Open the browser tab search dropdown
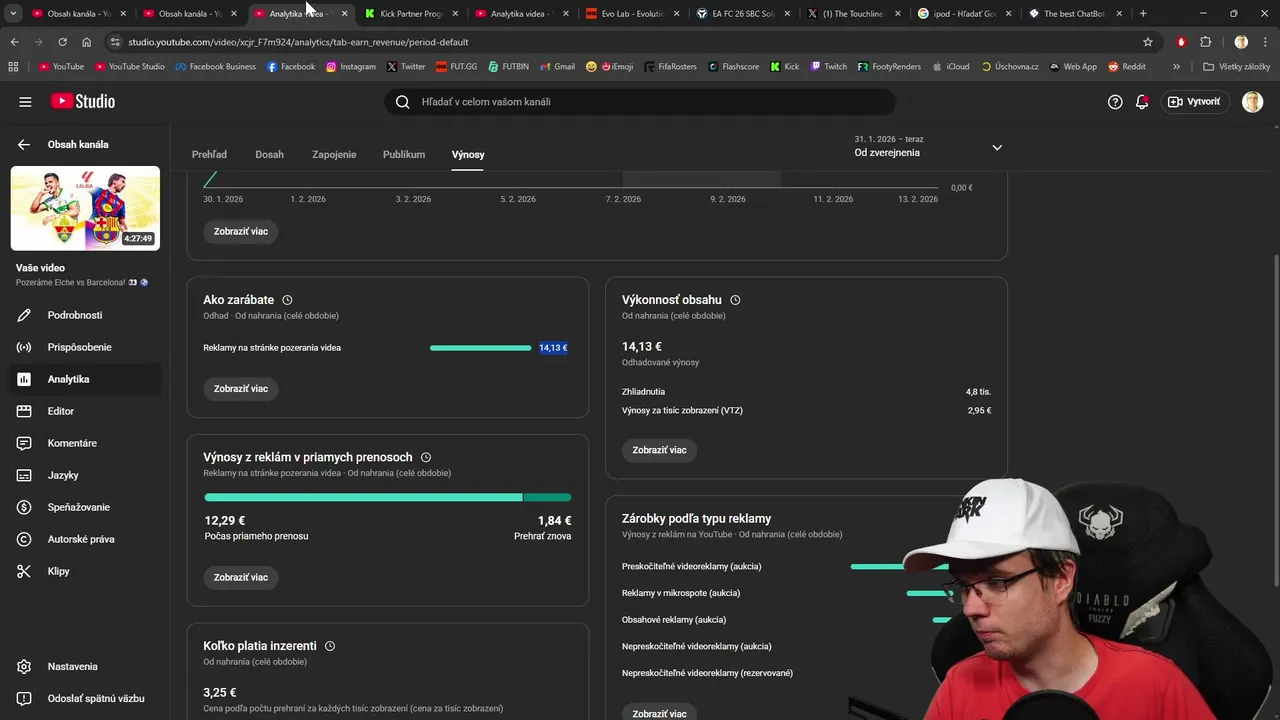This screenshot has width=1280, height=720. click(x=13, y=14)
